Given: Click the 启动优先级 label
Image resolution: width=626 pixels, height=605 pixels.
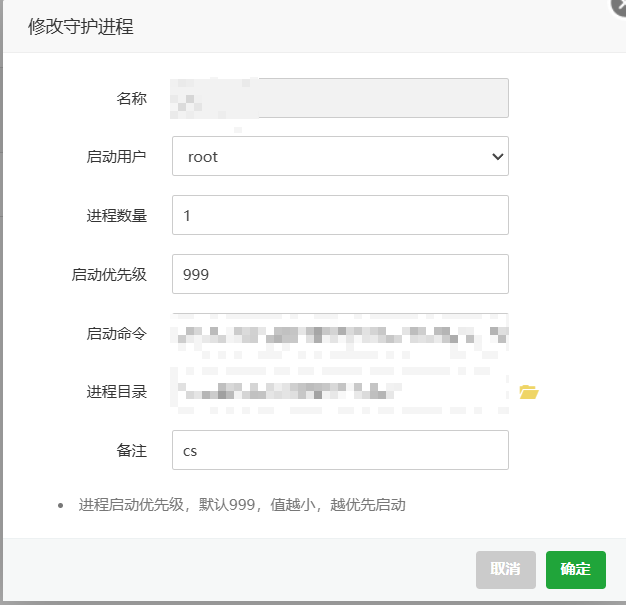Looking at the screenshot, I should [110, 274].
